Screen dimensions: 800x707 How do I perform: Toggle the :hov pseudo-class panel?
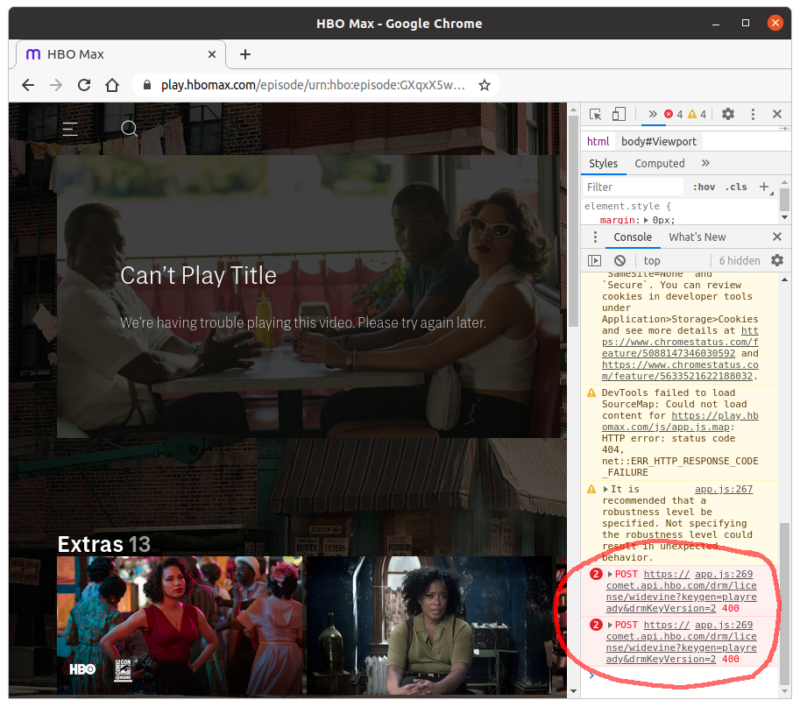click(x=704, y=187)
